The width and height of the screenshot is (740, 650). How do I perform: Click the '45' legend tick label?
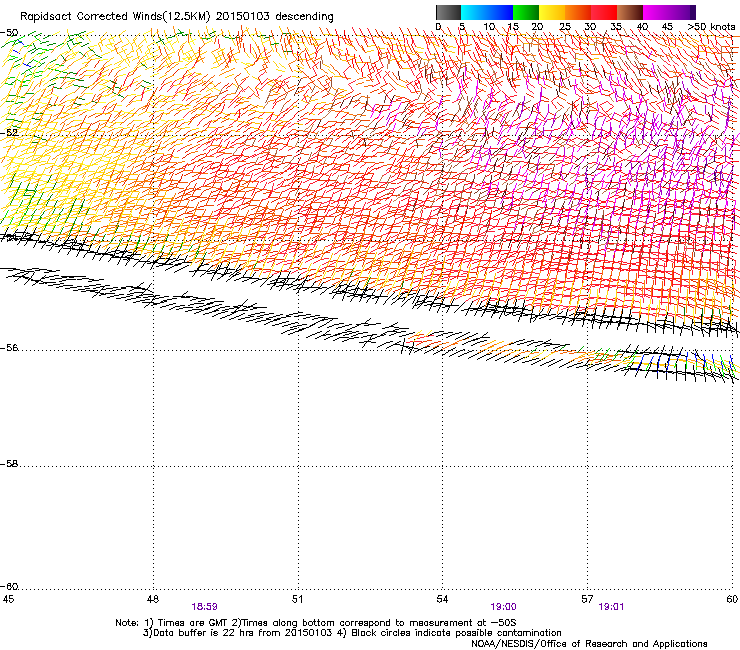pos(667,27)
